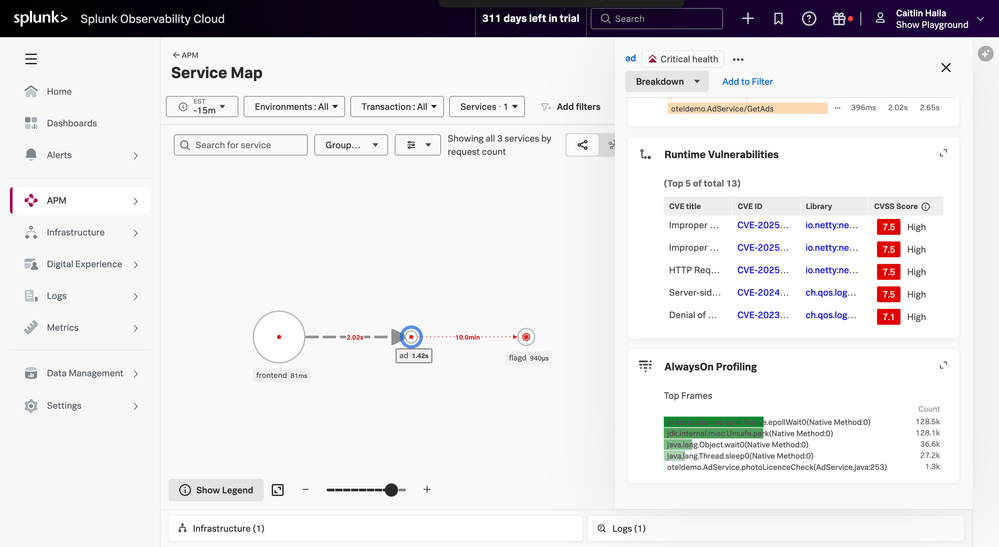Click the zoom slider handle
This screenshot has width=999, height=547.
[x=391, y=490]
